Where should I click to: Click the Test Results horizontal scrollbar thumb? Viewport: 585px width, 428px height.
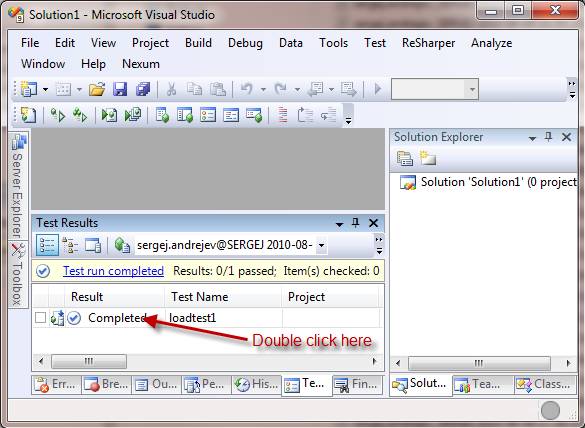[x=89, y=361]
